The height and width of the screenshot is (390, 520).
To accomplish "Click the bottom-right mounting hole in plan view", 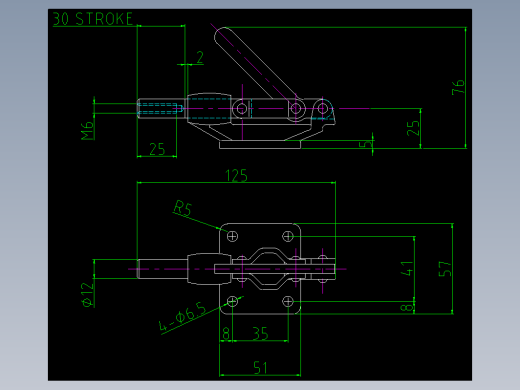I will (288, 302).
